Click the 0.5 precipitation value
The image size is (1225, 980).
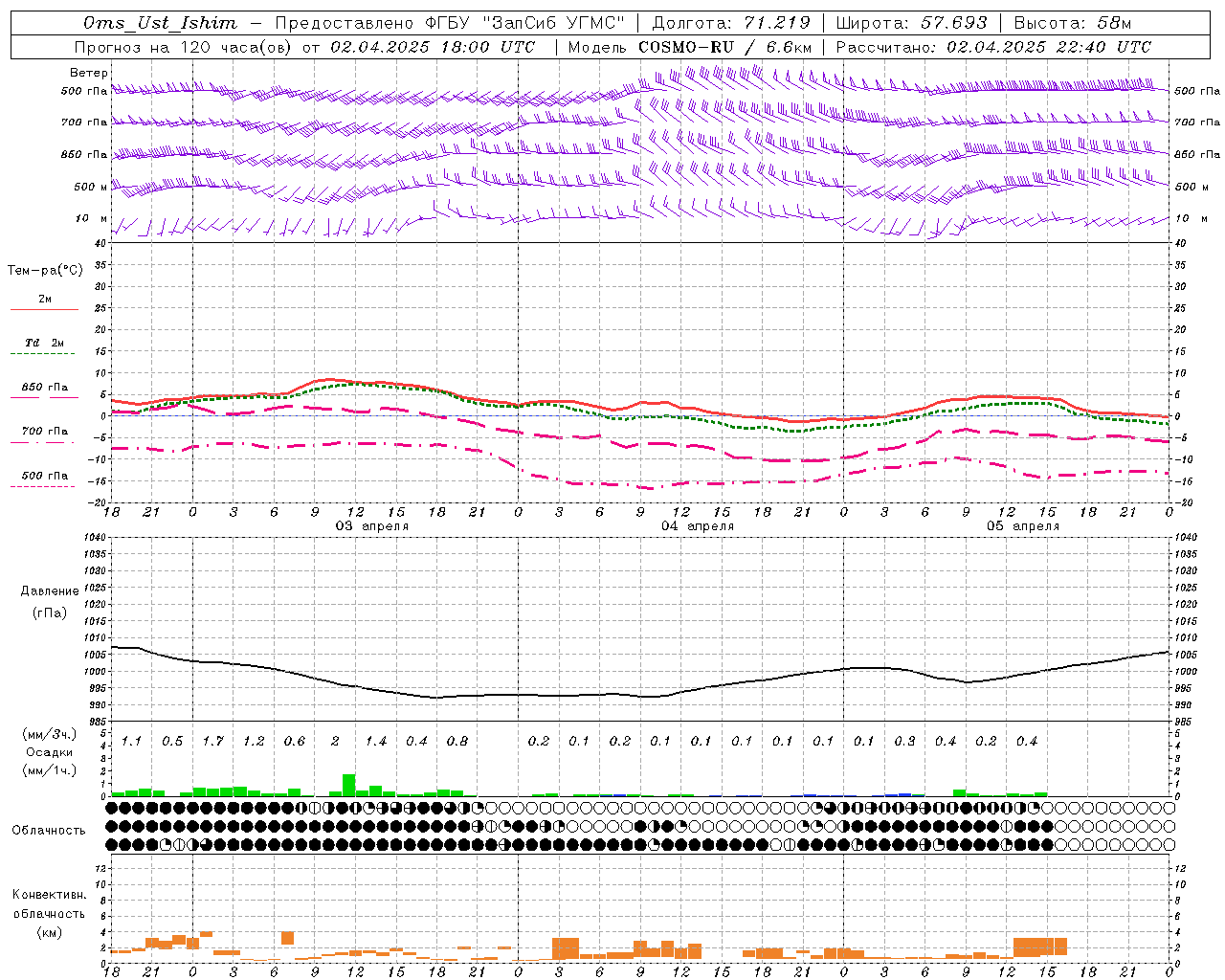(172, 742)
